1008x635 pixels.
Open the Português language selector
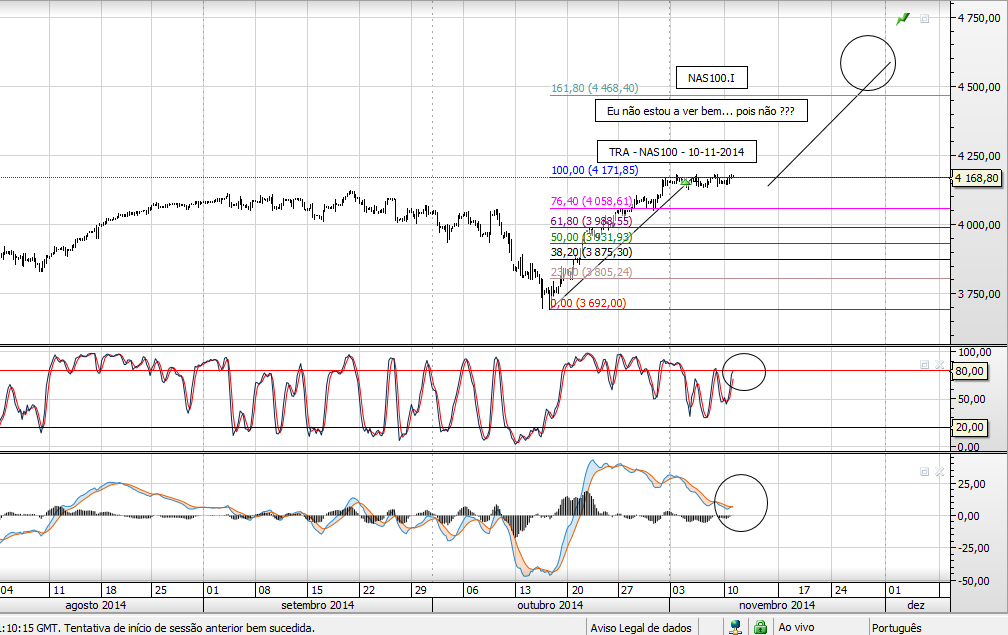tap(896, 628)
